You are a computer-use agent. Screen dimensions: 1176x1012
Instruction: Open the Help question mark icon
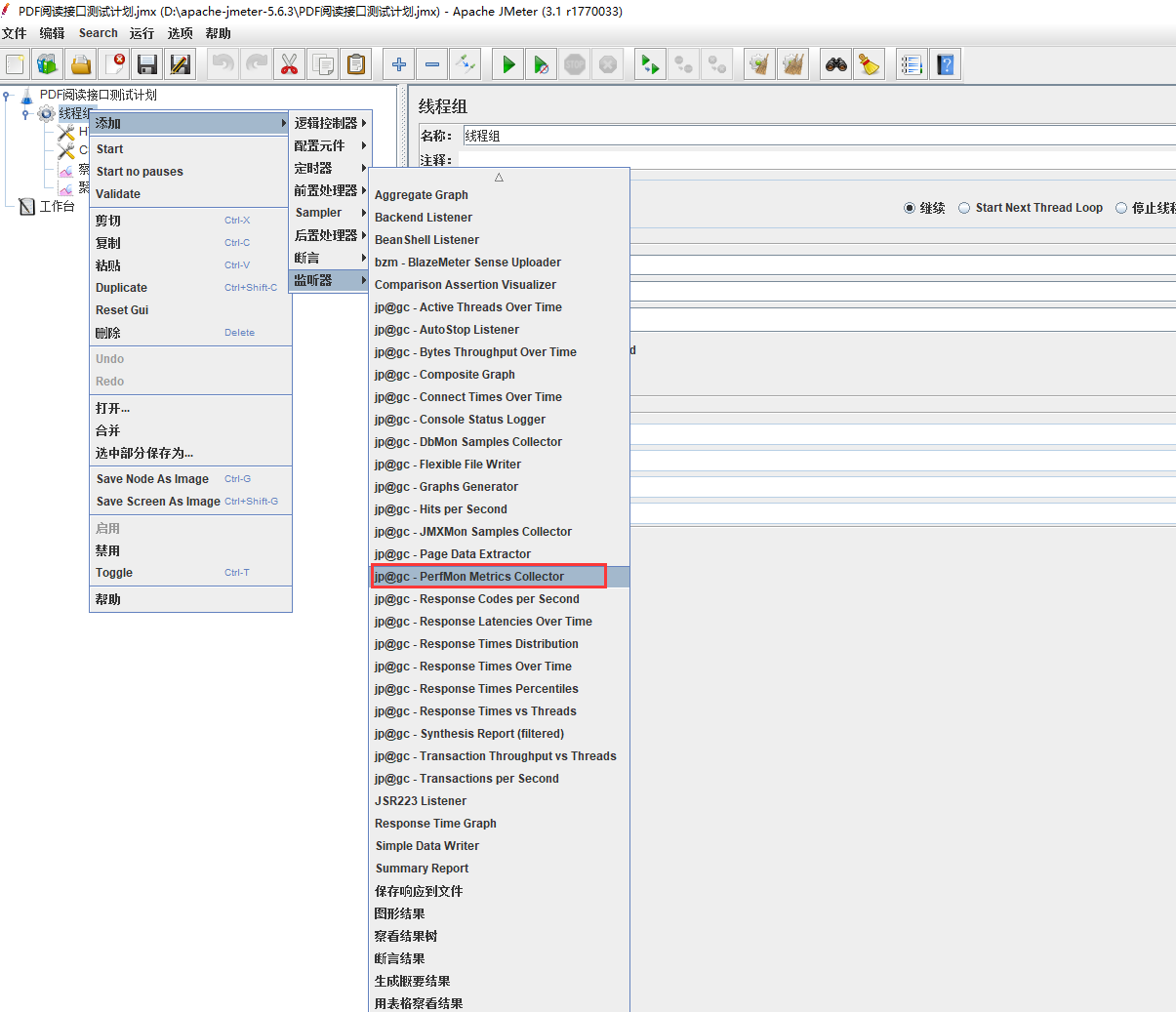click(x=945, y=64)
